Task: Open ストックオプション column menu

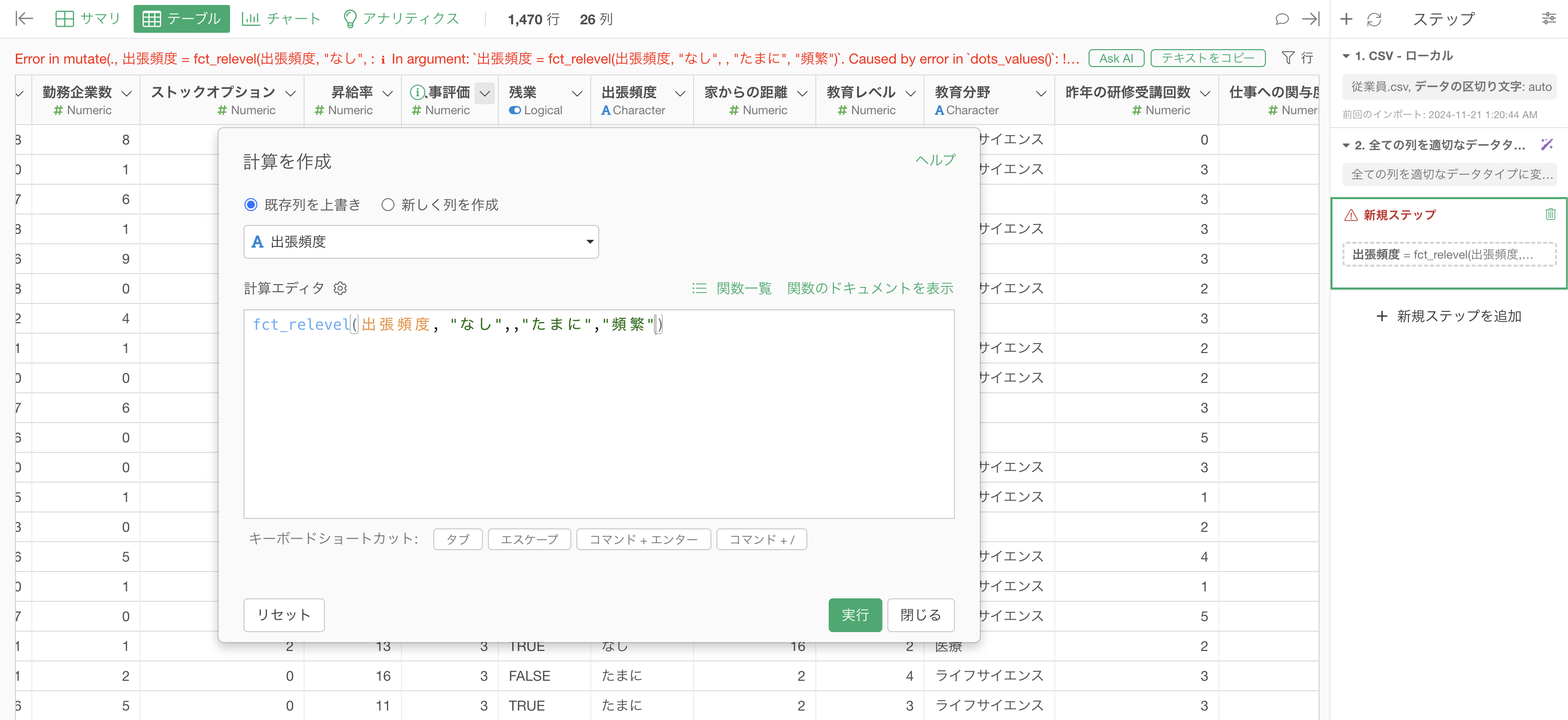Action: click(290, 94)
